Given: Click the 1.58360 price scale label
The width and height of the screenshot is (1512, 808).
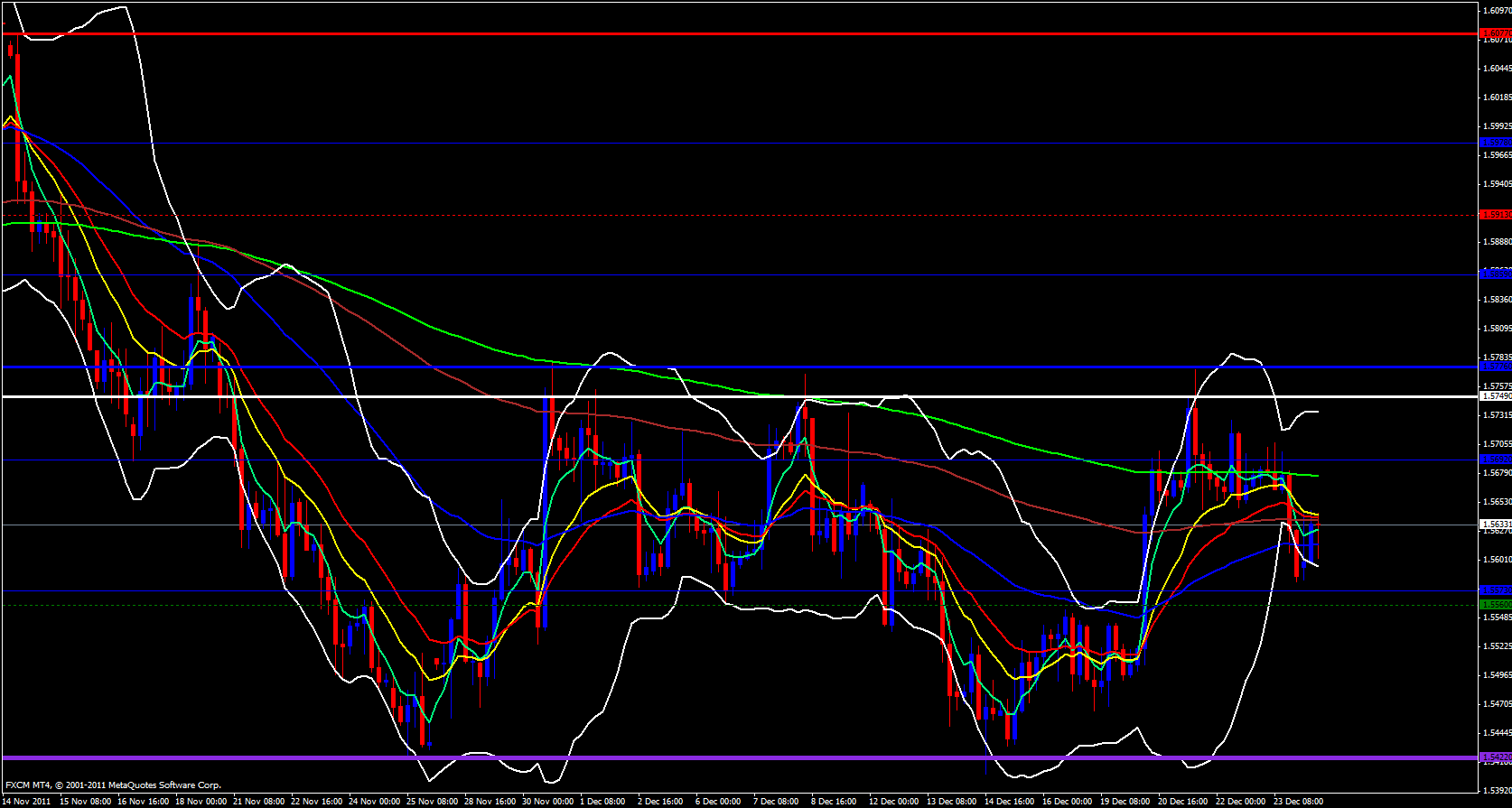Looking at the screenshot, I should pos(1497,300).
